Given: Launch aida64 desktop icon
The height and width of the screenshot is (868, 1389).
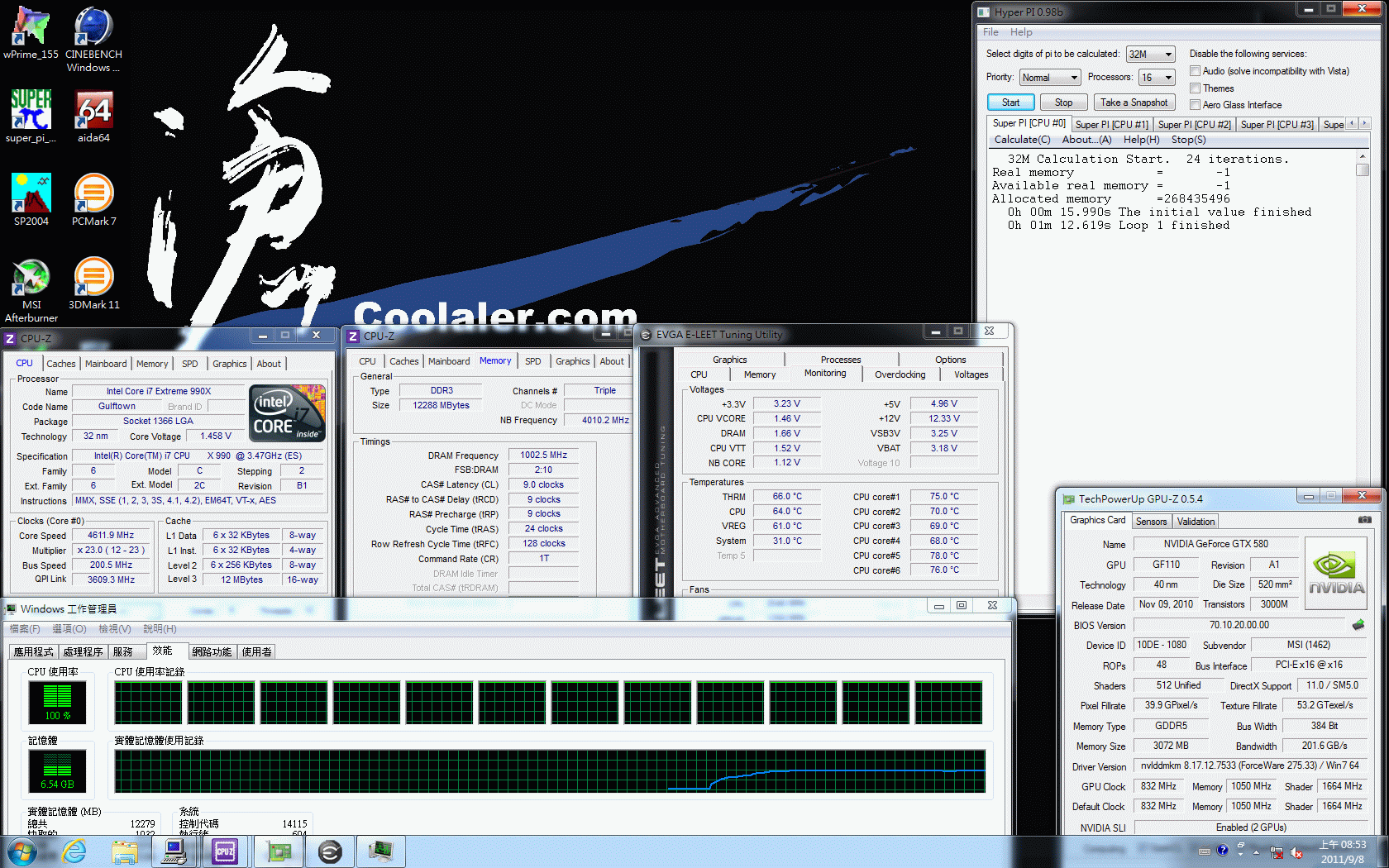Looking at the screenshot, I should click(x=93, y=117).
